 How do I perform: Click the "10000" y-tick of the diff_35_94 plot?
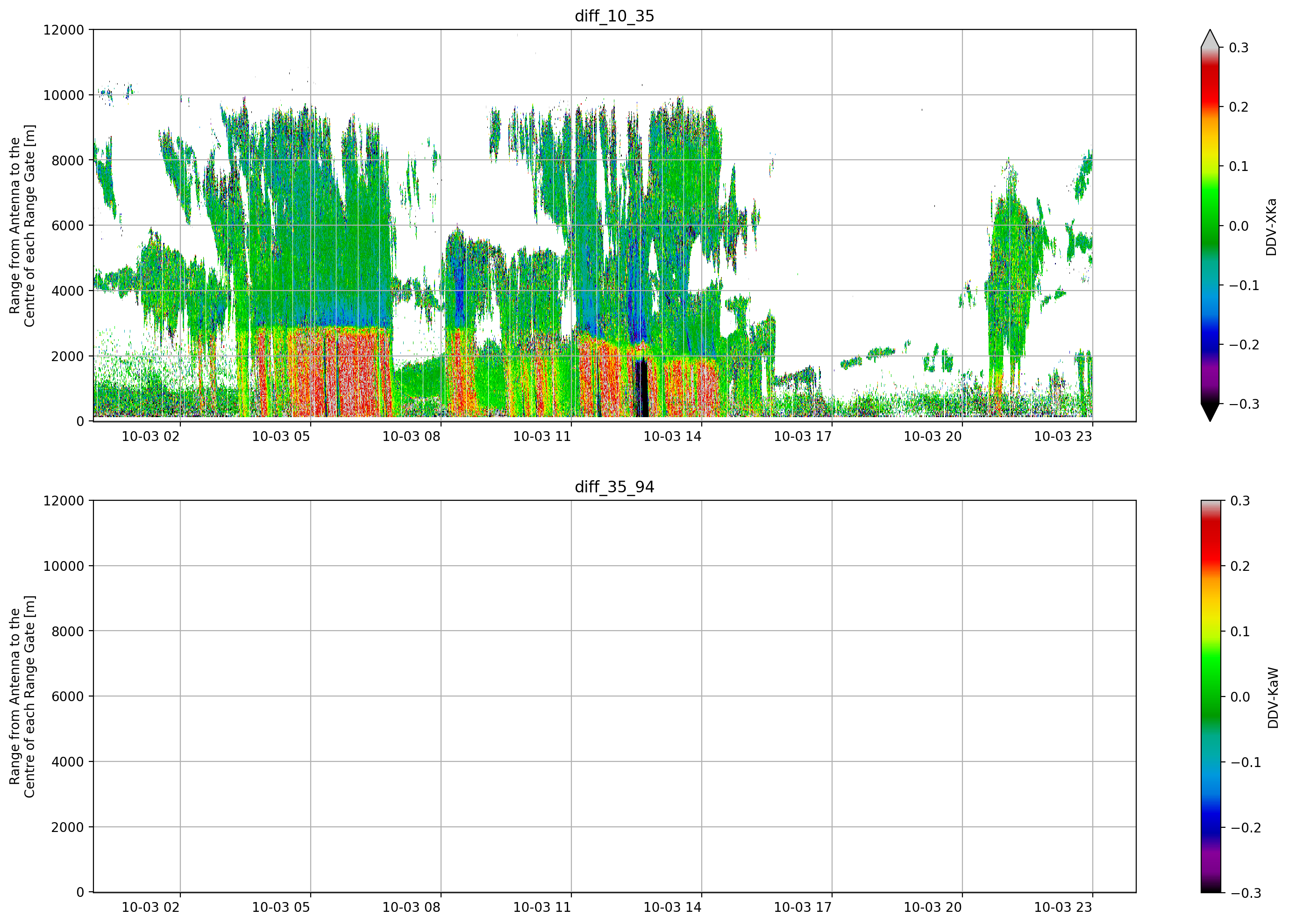(x=64, y=567)
